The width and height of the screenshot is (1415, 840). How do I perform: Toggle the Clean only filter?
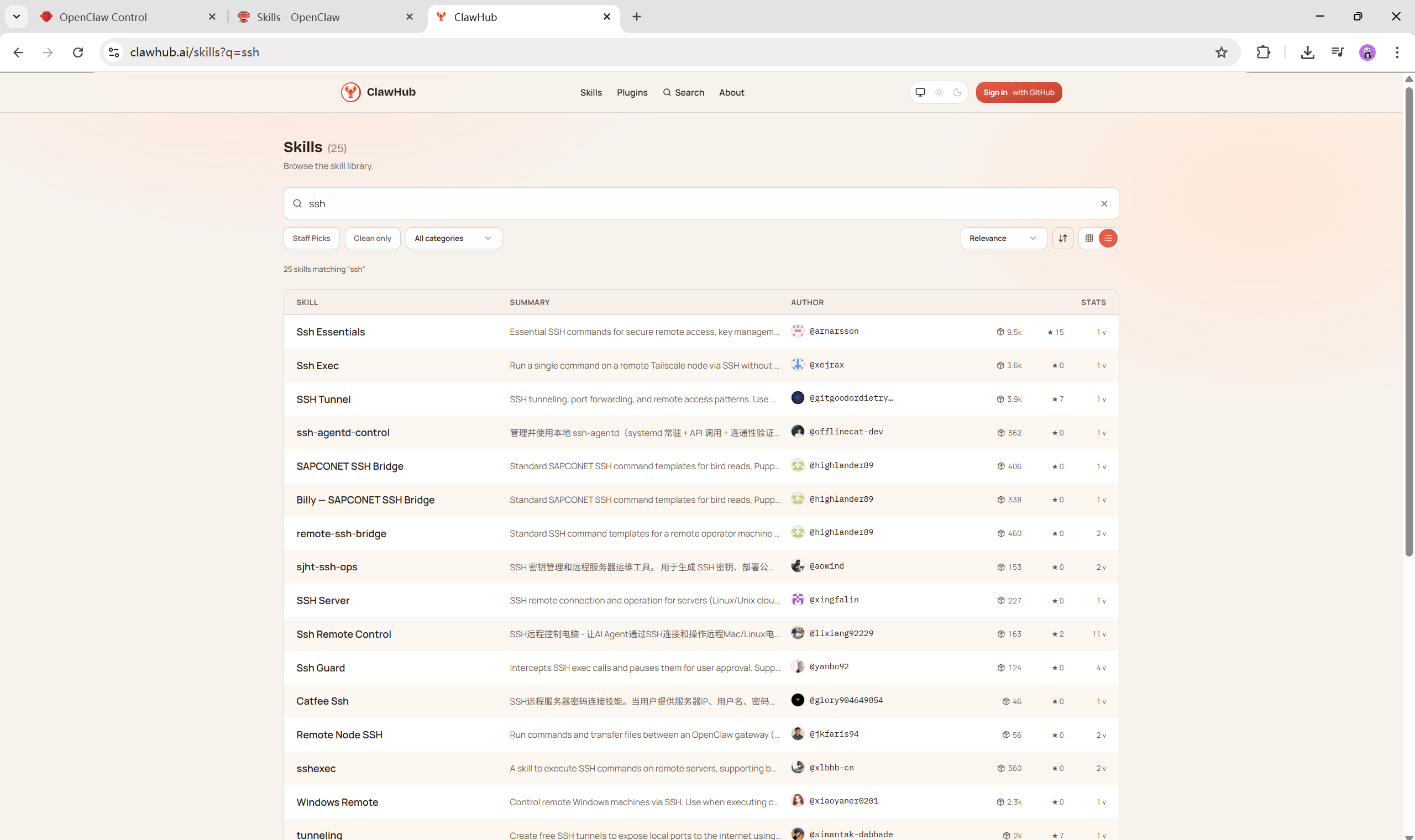coord(372,238)
